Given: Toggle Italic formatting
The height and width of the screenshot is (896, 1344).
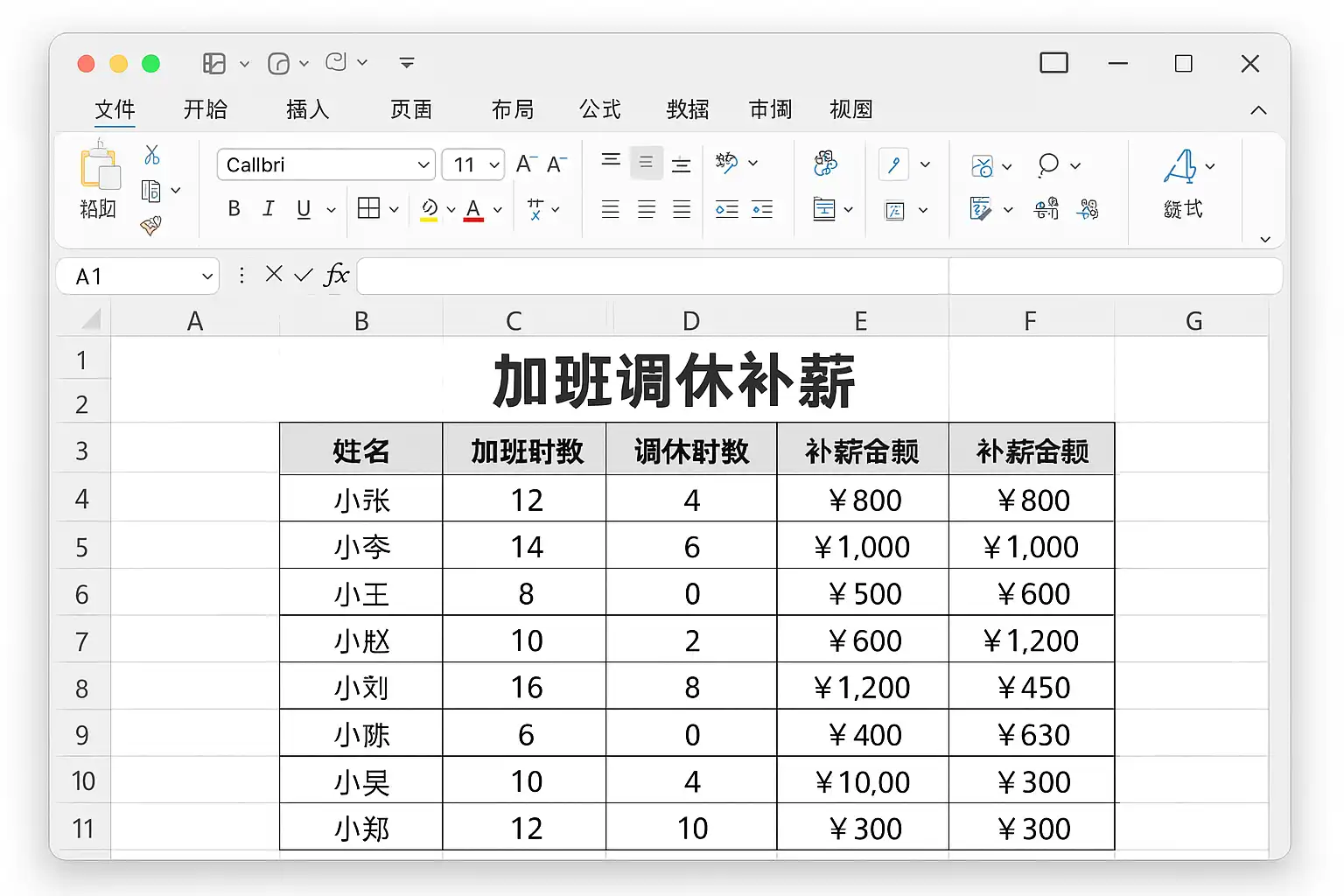Looking at the screenshot, I should click(x=269, y=208).
